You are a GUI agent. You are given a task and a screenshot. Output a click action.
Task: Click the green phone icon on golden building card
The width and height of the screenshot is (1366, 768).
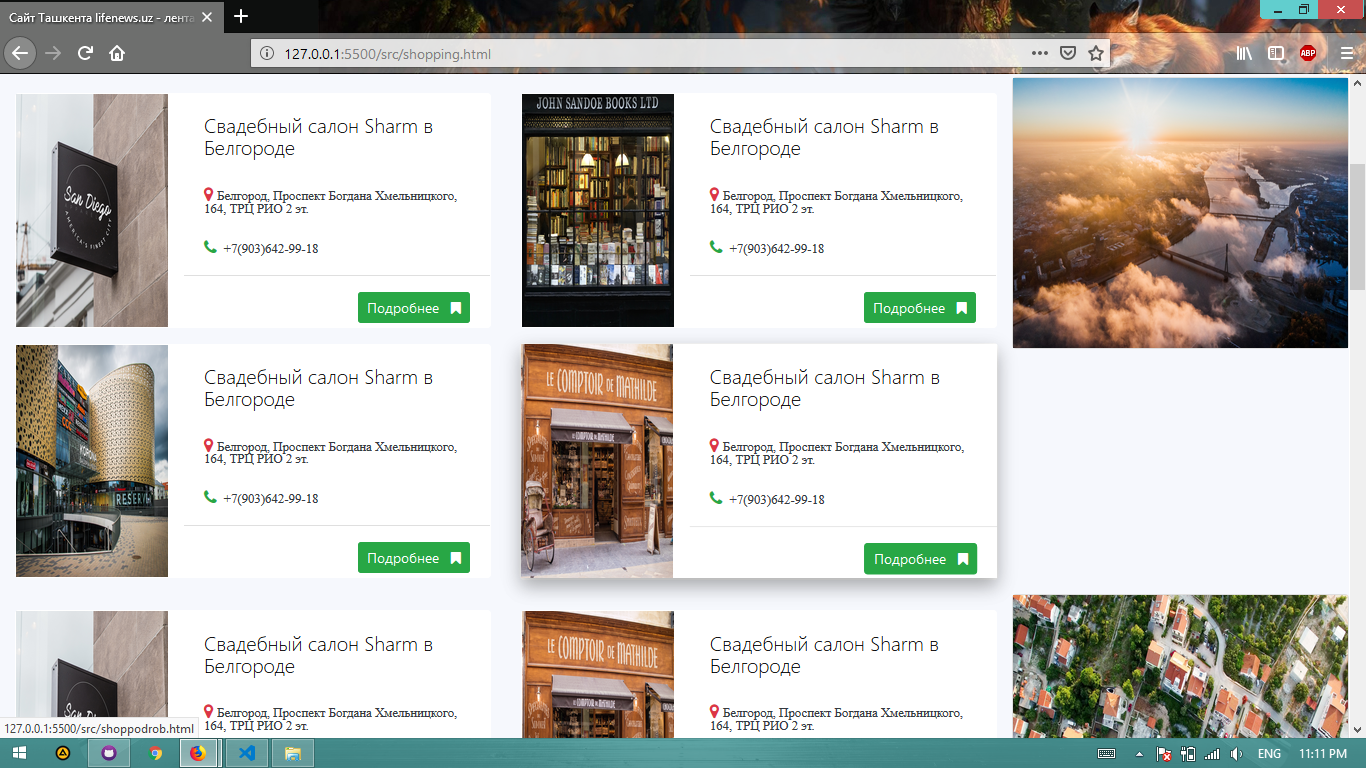pos(210,497)
